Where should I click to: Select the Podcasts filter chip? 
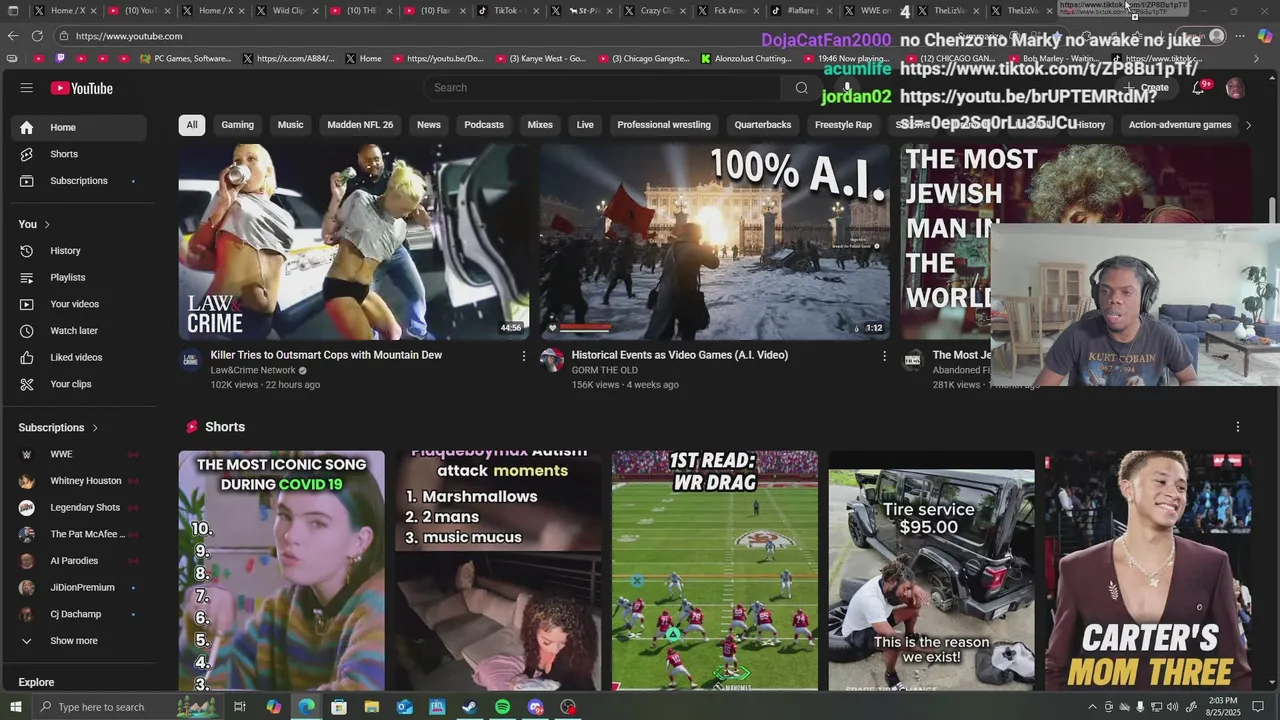pos(484,125)
